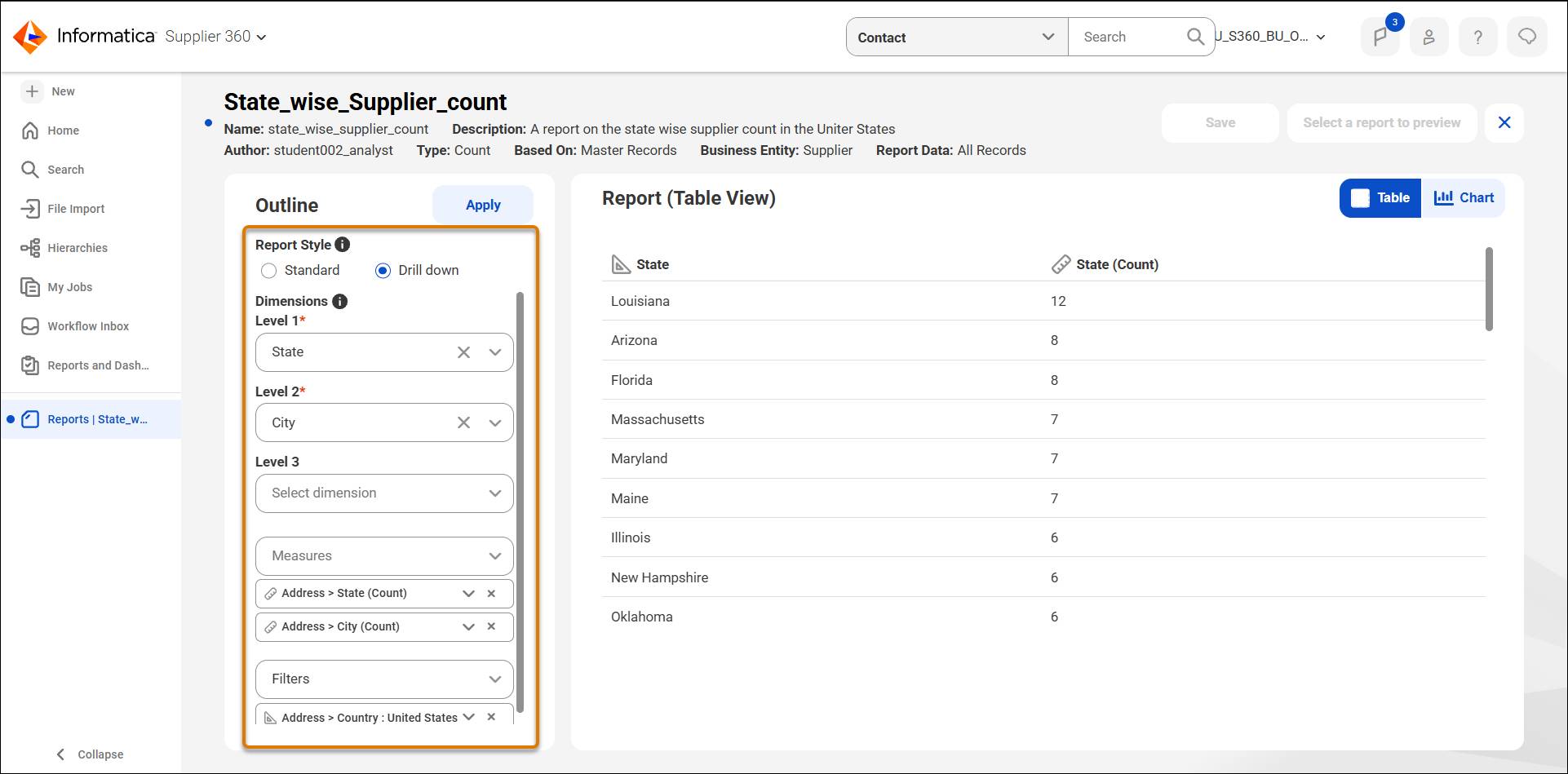The image size is (1568, 774).
Task: Click the State column header
Action: [653, 264]
